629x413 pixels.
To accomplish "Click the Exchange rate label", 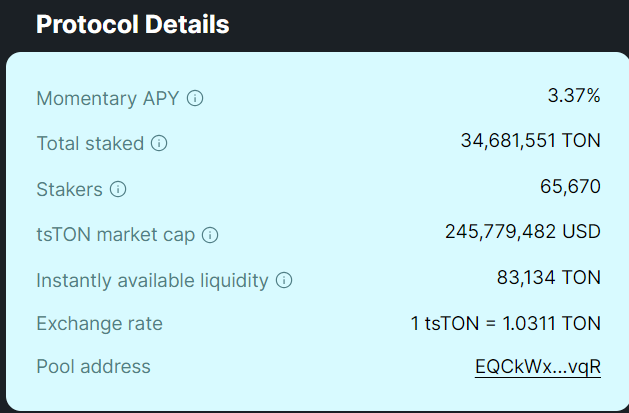I will point(99,324).
